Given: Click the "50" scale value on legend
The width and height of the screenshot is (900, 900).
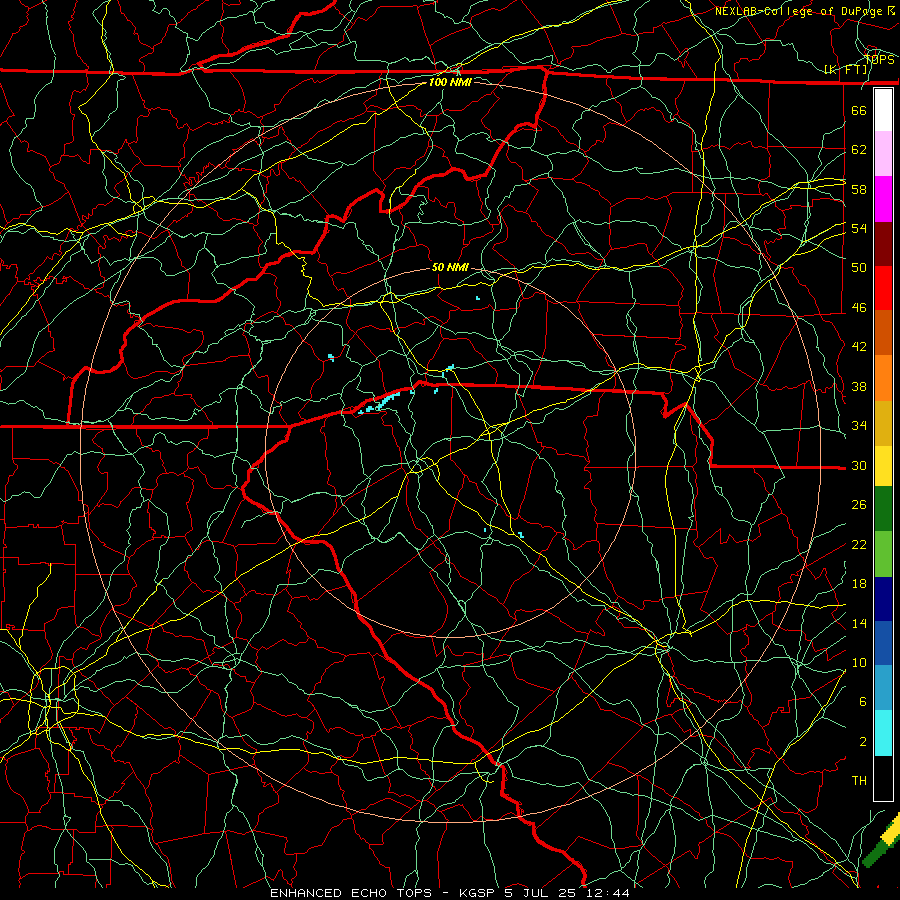Looking at the screenshot, I should tap(859, 267).
